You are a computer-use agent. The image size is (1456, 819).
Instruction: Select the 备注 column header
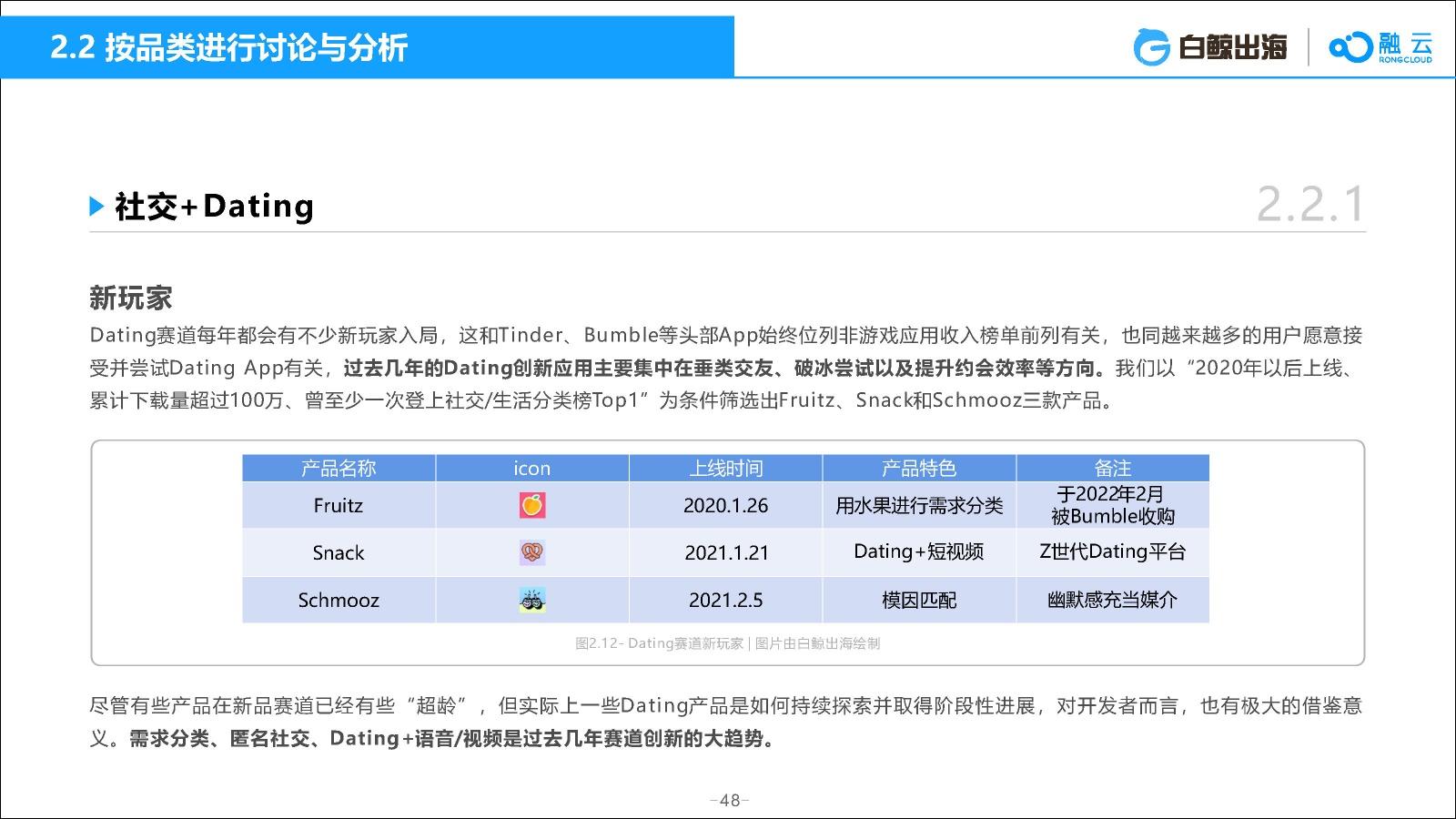1113,468
